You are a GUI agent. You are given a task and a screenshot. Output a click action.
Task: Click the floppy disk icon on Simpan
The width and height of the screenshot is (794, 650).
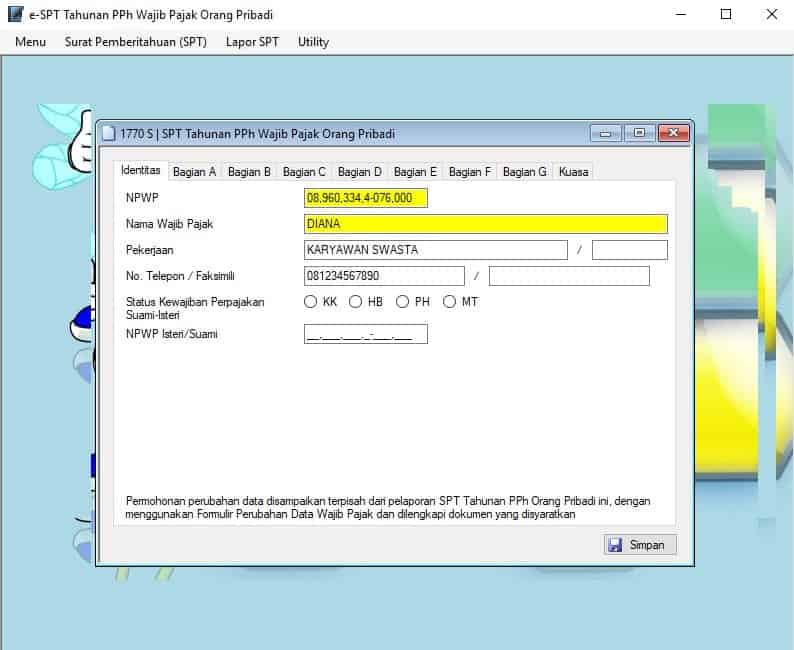615,545
